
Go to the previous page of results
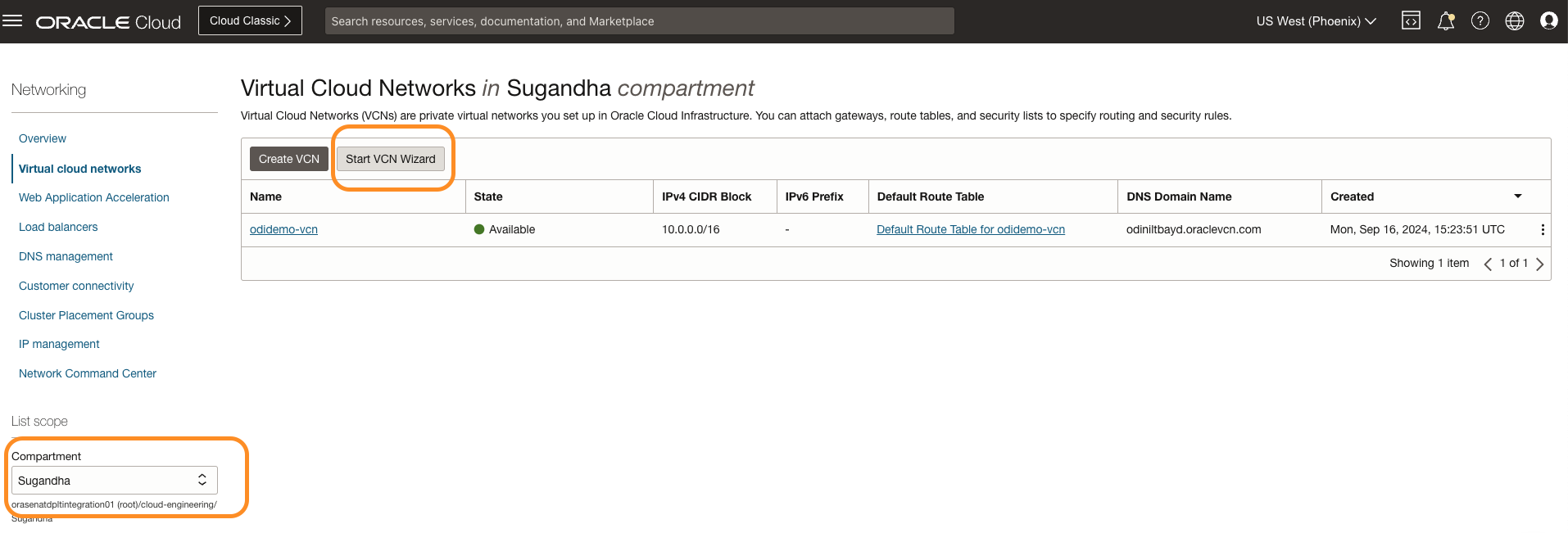[1488, 264]
